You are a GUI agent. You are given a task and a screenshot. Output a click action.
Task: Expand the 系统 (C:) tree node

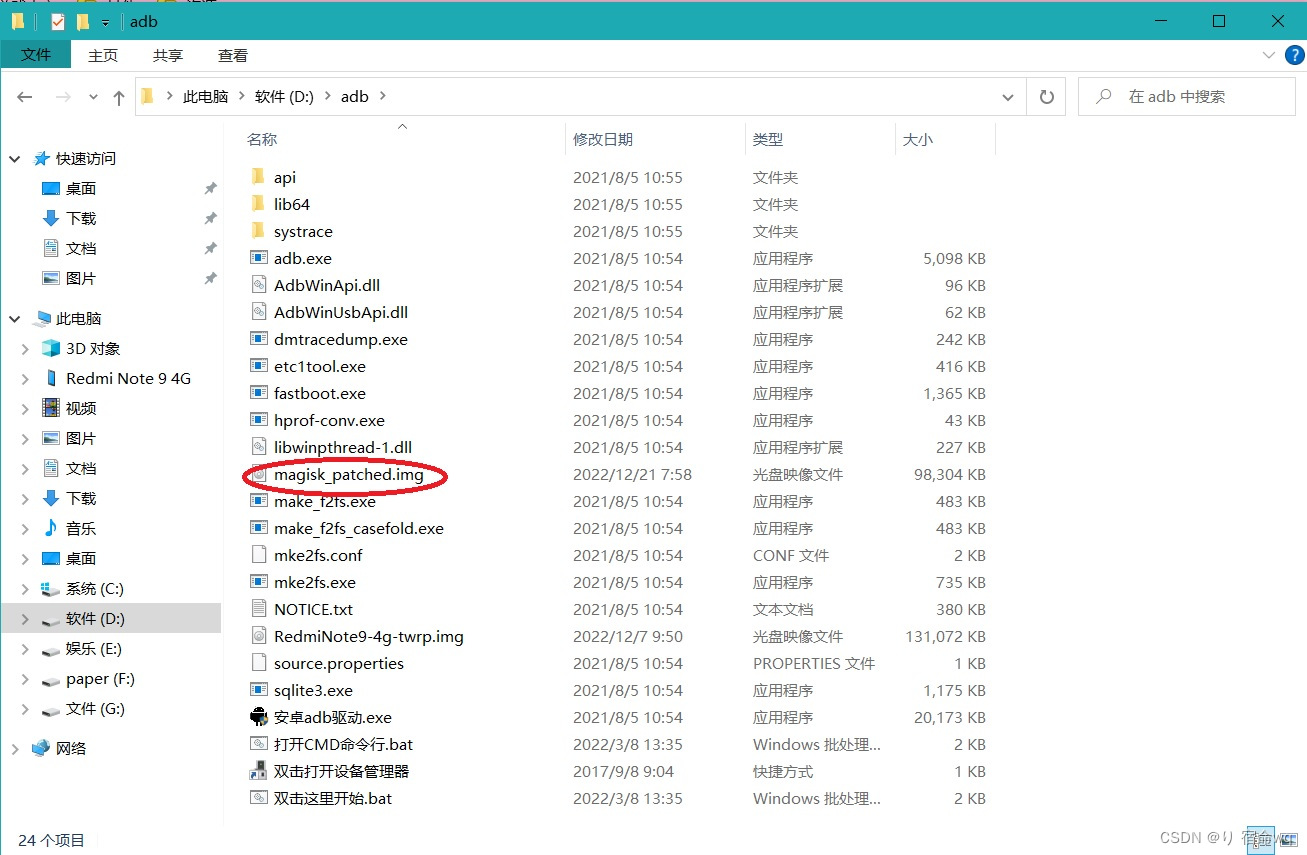(x=26, y=588)
